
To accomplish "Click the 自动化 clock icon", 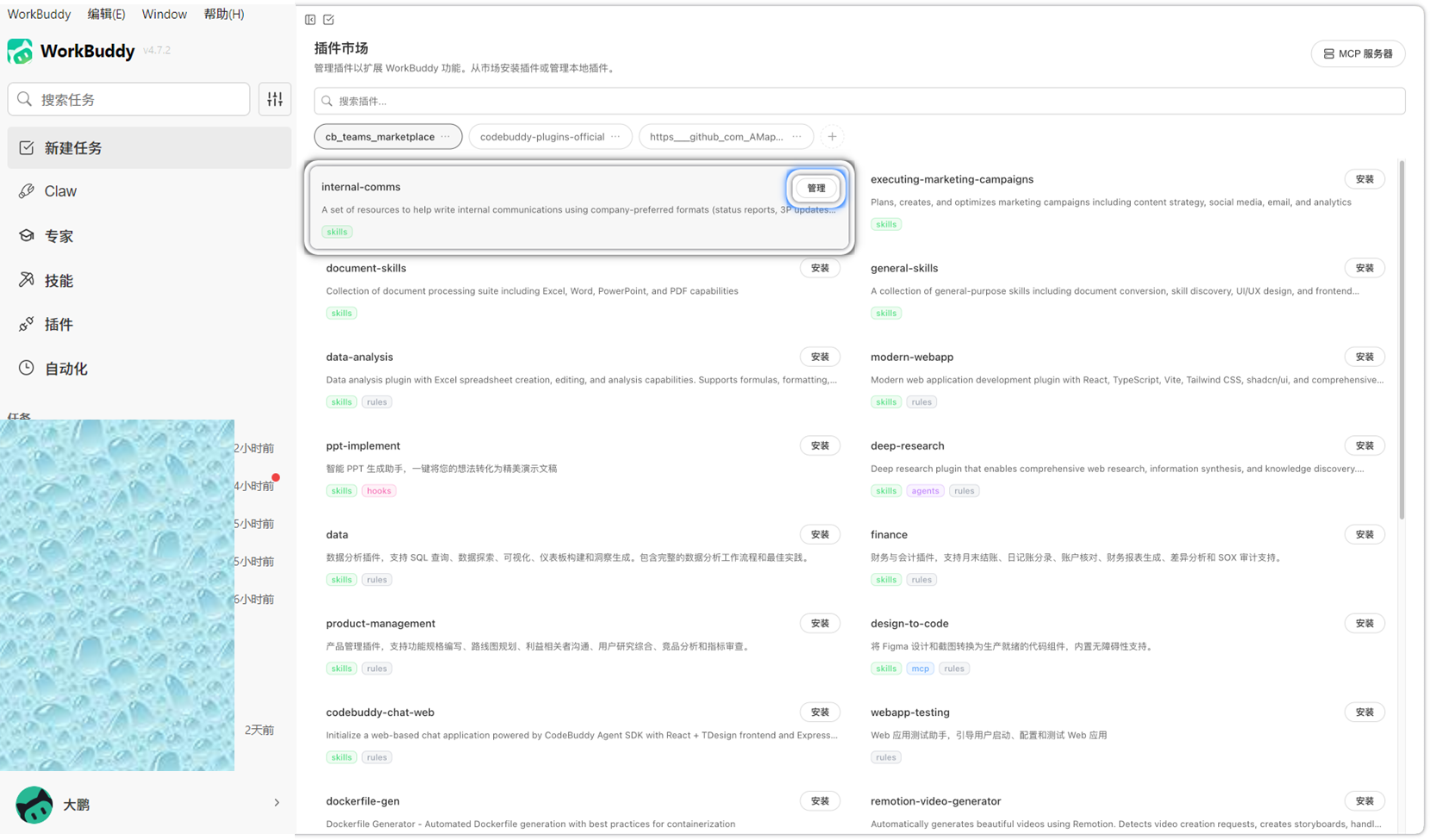I will pos(27,368).
